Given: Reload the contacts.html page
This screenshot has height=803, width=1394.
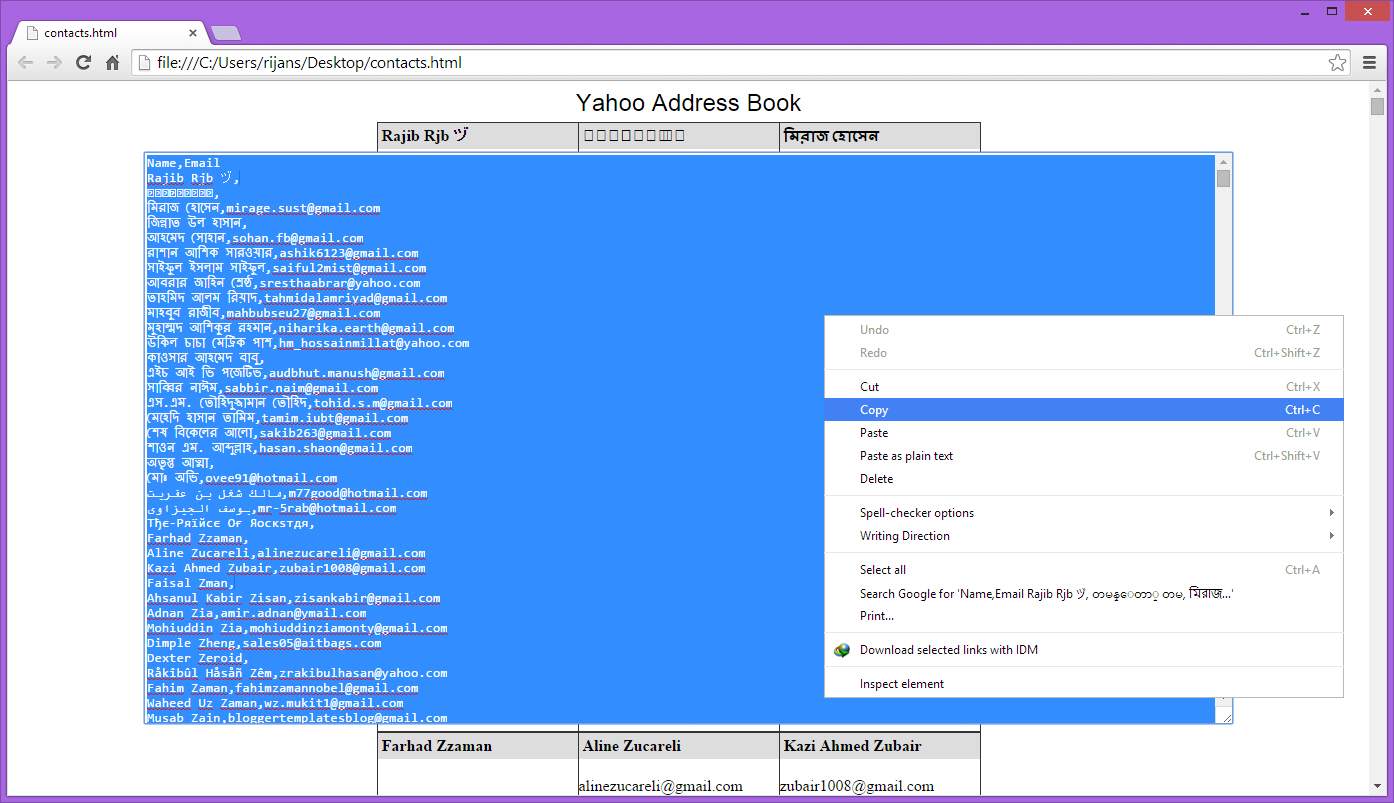Looking at the screenshot, I should [84, 63].
